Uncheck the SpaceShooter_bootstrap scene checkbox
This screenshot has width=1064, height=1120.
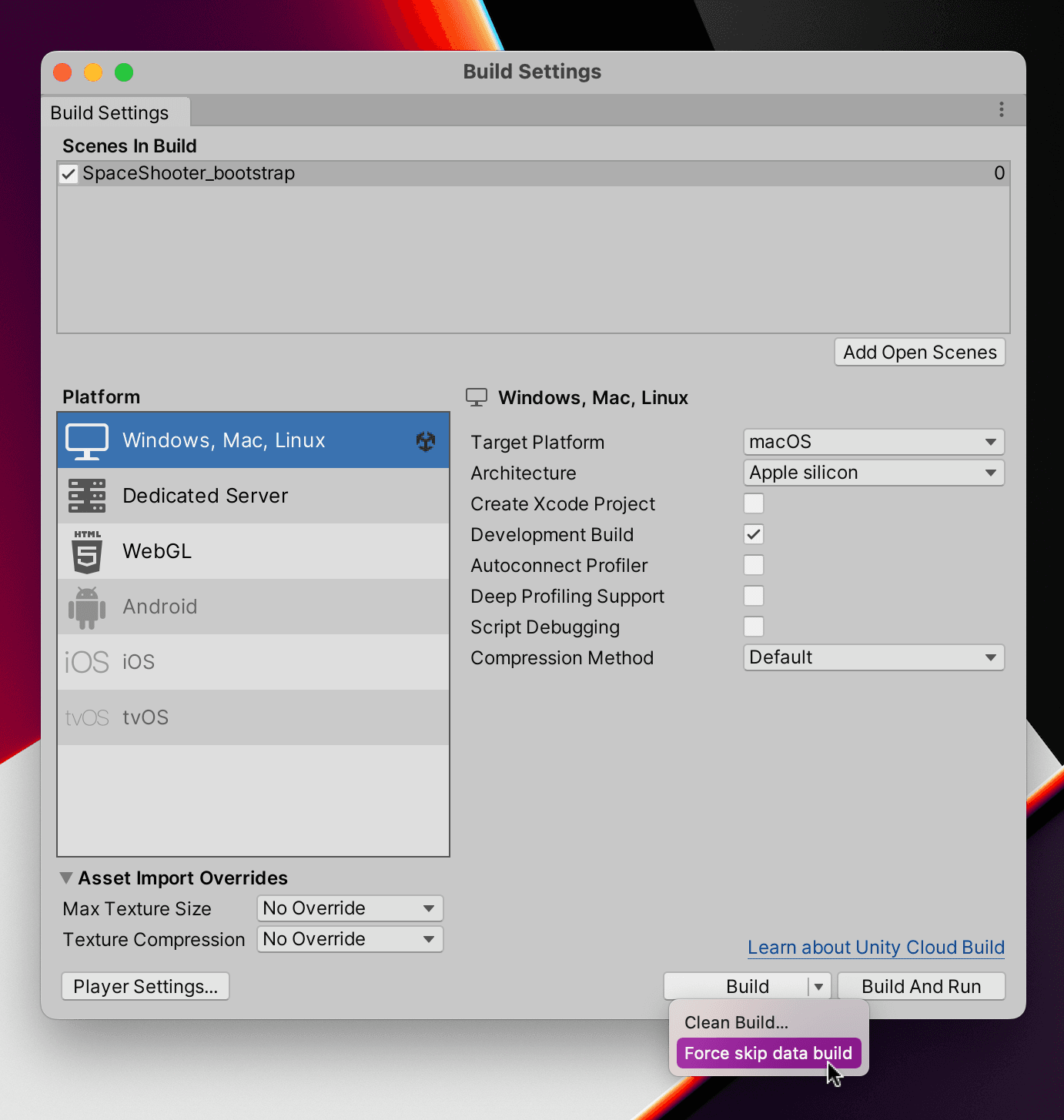(x=69, y=174)
